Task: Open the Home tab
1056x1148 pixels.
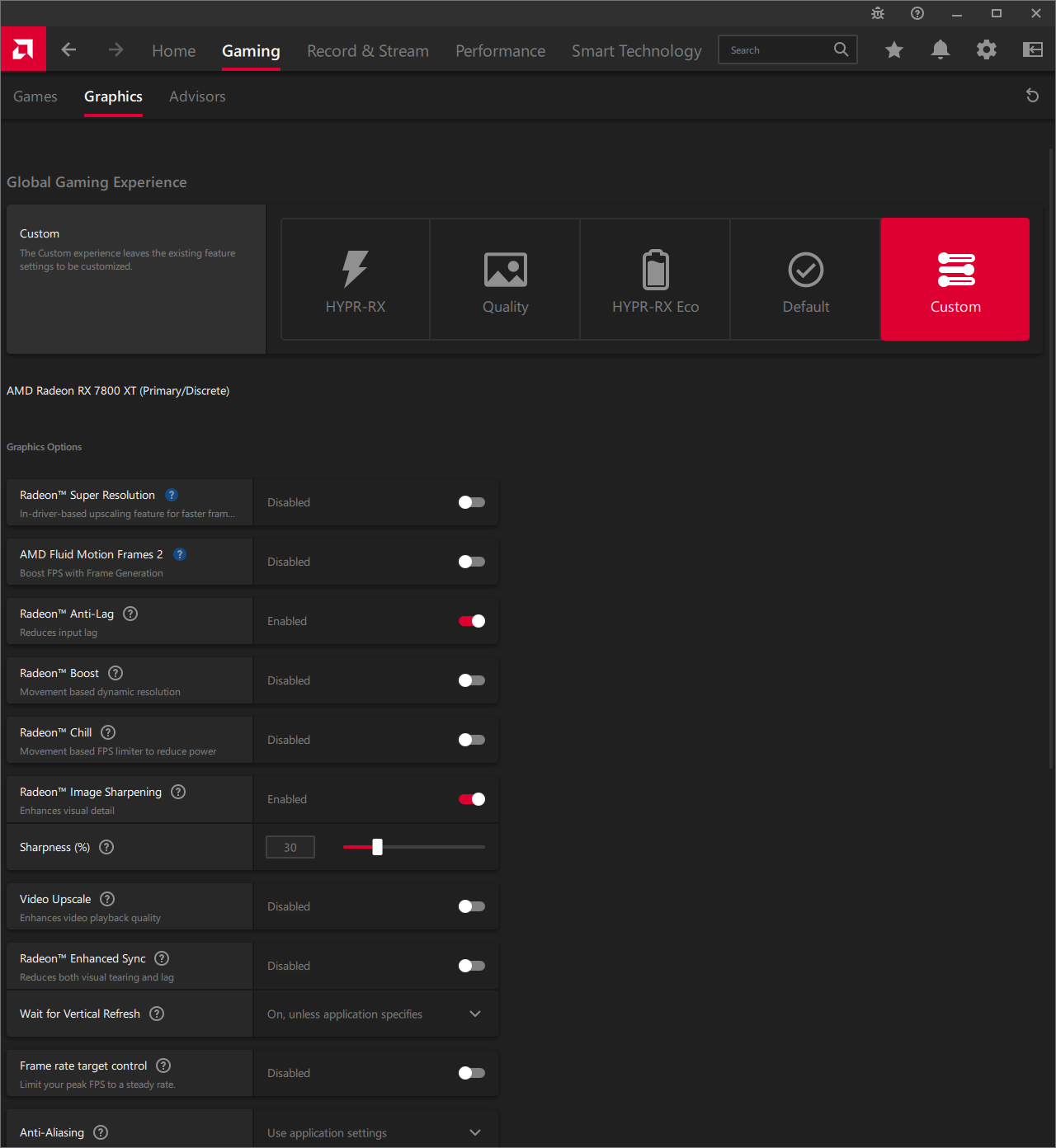Action: [x=174, y=50]
